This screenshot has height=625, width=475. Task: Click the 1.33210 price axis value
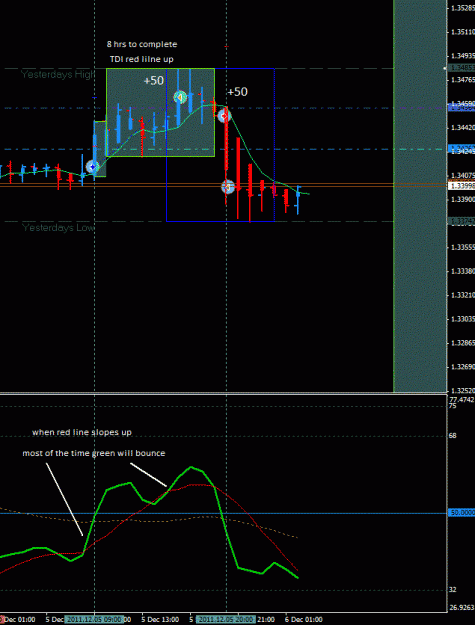pos(463,295)
